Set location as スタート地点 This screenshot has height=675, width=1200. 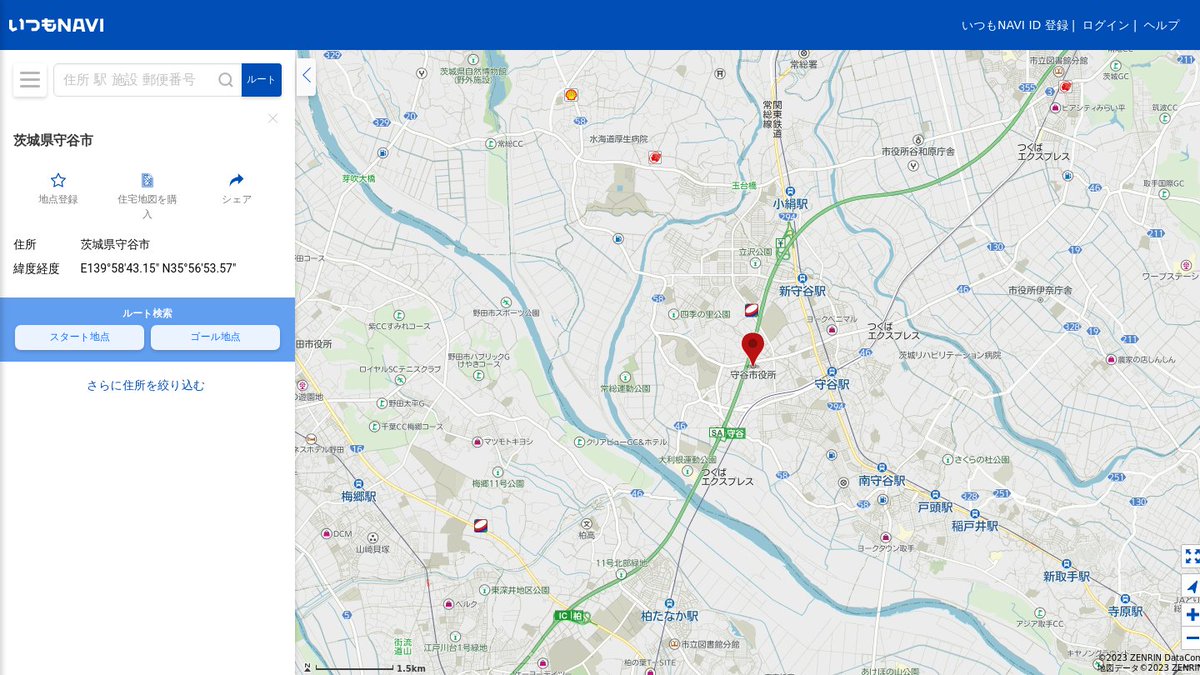click(x=80, y=337)
